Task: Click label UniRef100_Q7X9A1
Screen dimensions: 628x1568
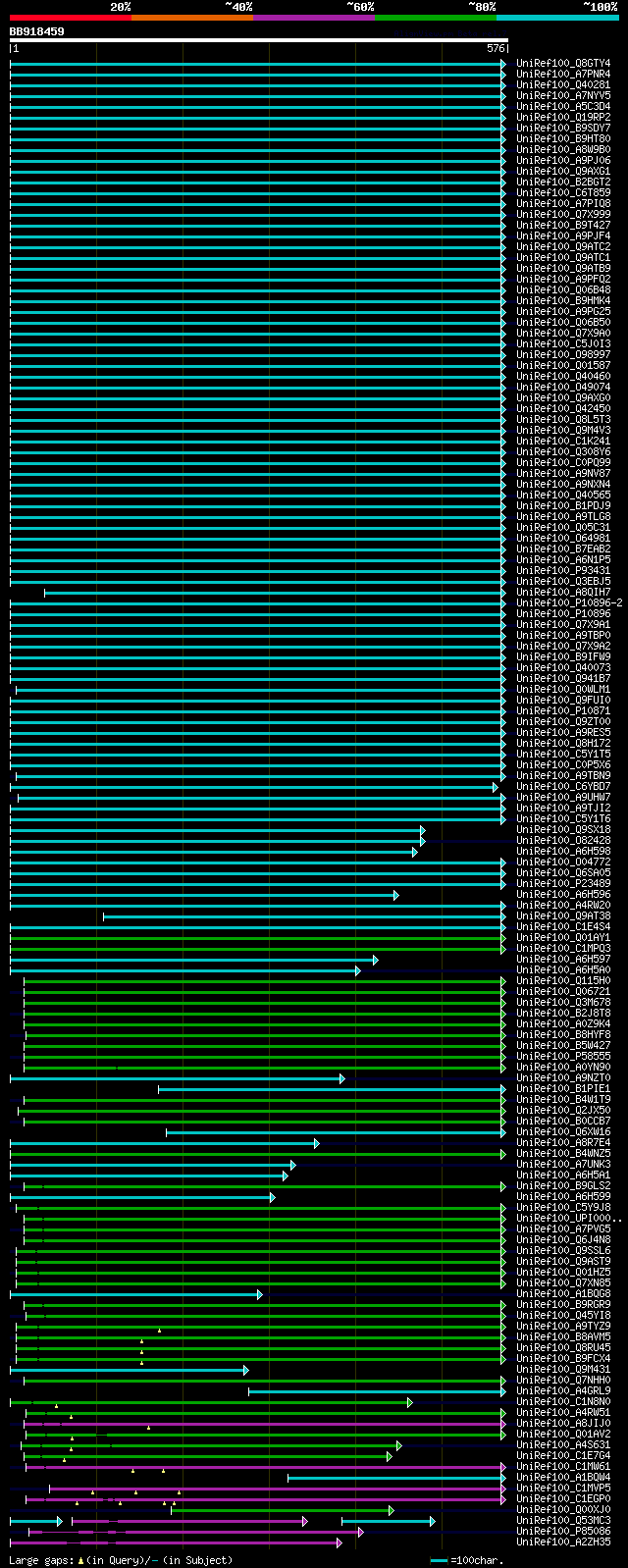Action: tap(563, 625)
